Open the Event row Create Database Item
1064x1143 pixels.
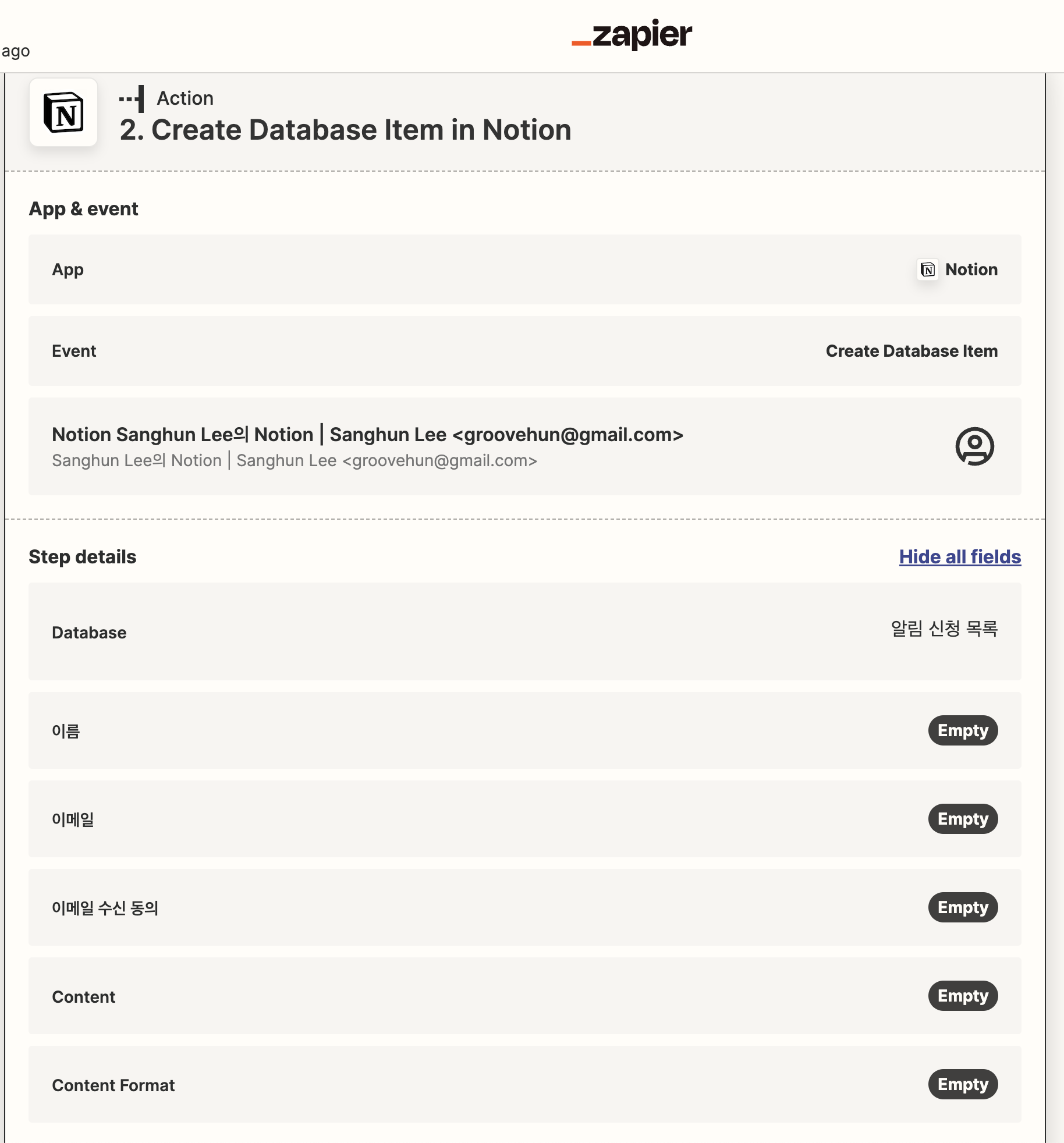pyautogui.click(x=525, y=351)
